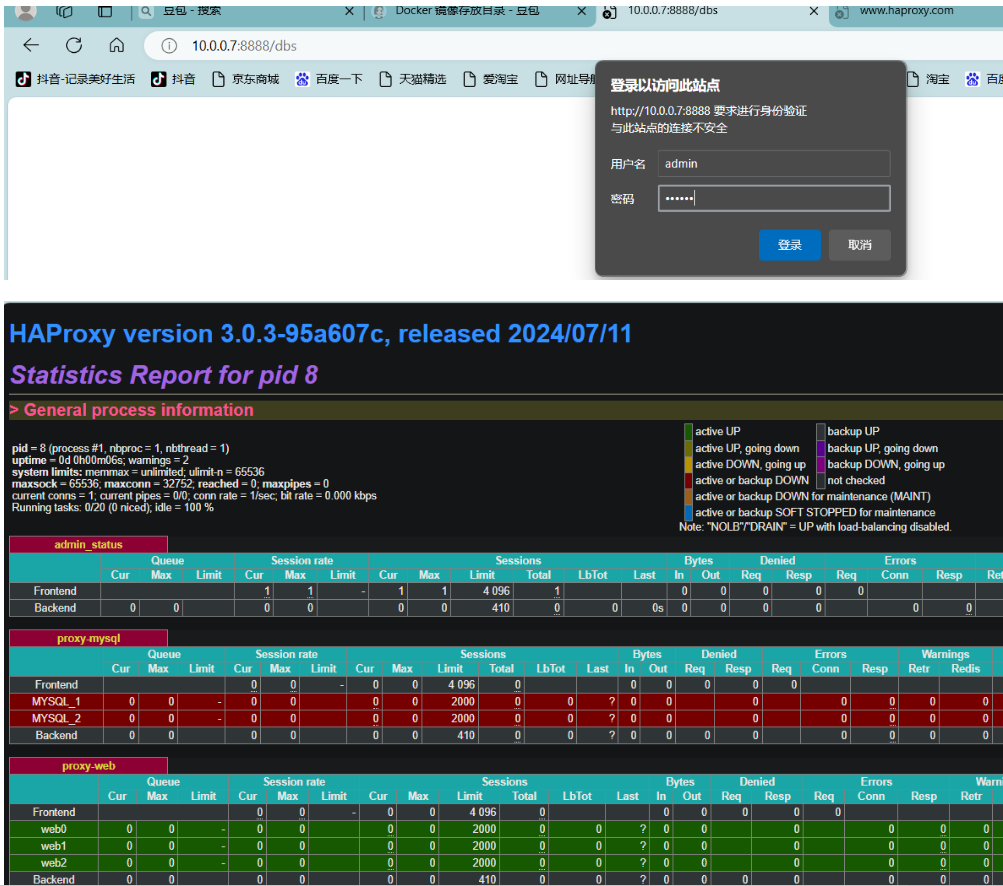Click the active or backup DOWN swatch
The width and height of the screenshot is (1003, 886).
(688, 480)
